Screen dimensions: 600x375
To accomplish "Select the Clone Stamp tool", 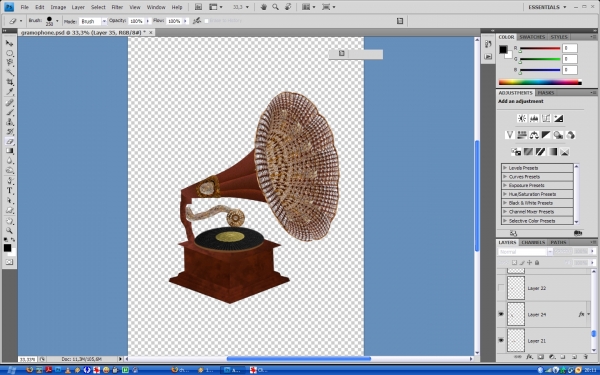I will tap(9, 122).
